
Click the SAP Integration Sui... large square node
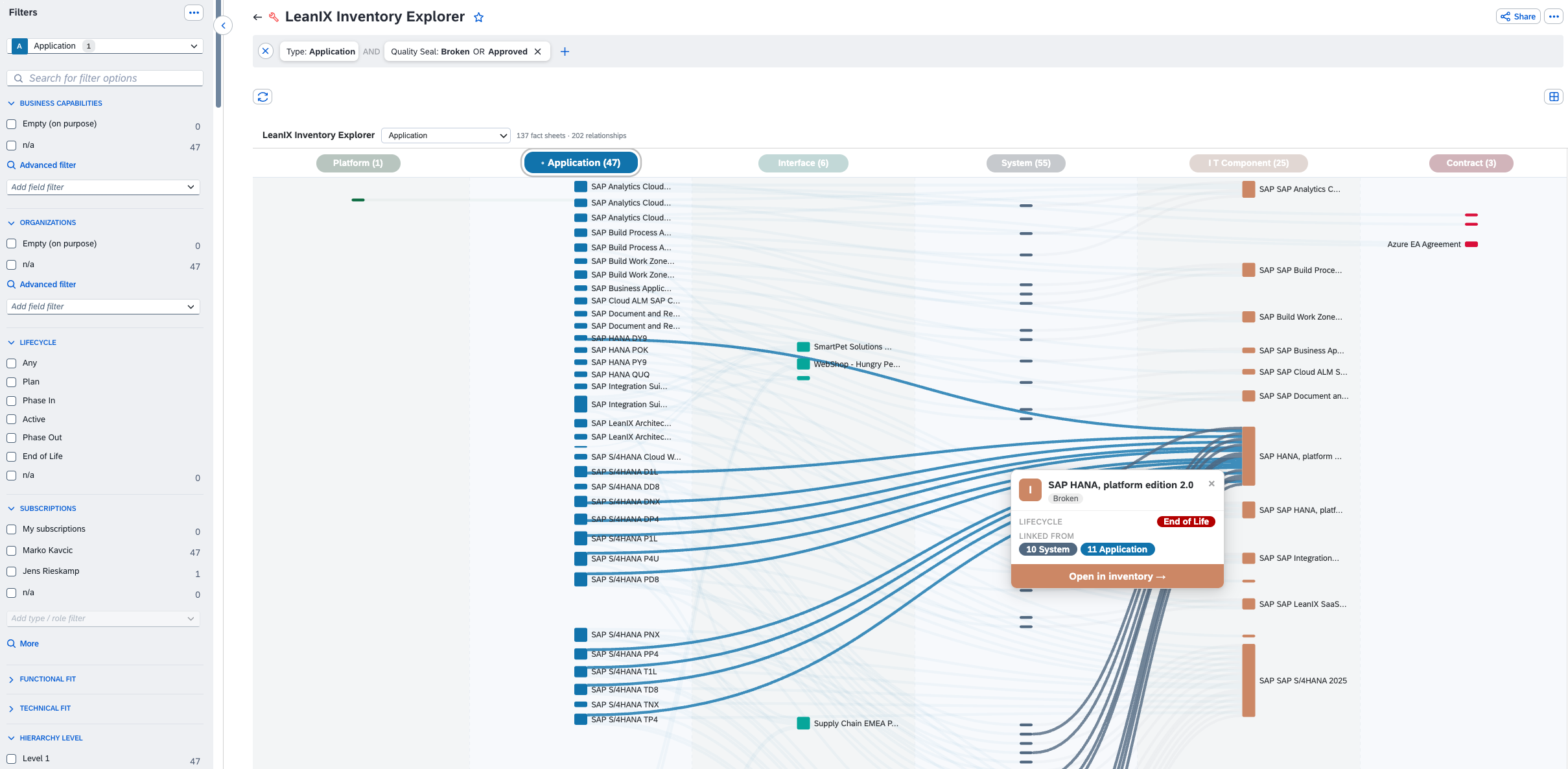tap(581, 404)
